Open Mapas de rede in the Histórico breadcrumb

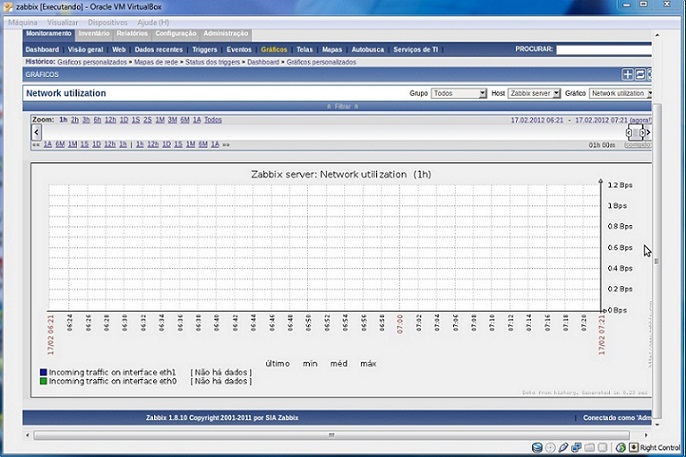[x=156, y=63]
